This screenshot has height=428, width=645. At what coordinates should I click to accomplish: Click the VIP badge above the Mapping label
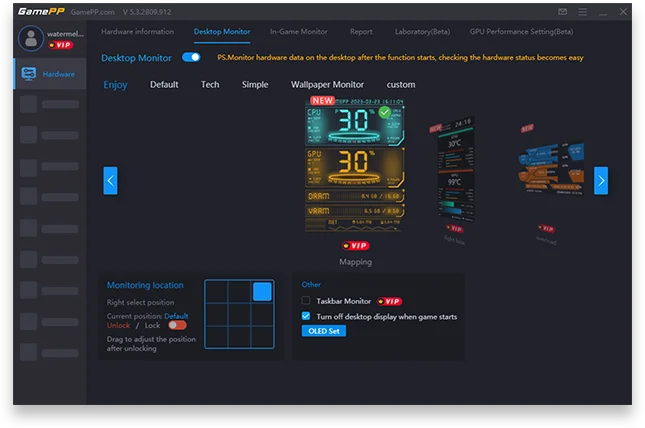coord(355,245)
